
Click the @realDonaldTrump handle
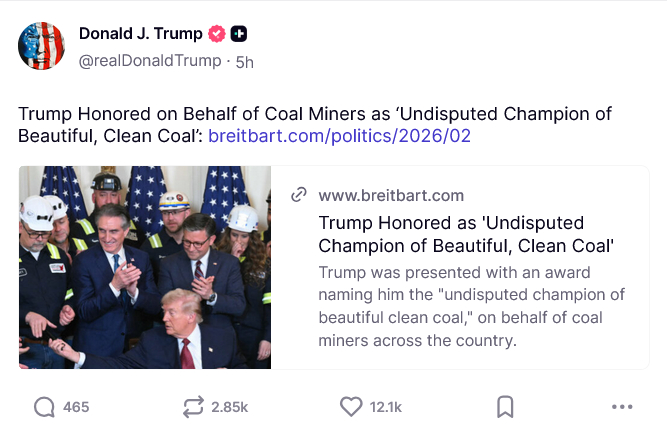click(150, 61)
